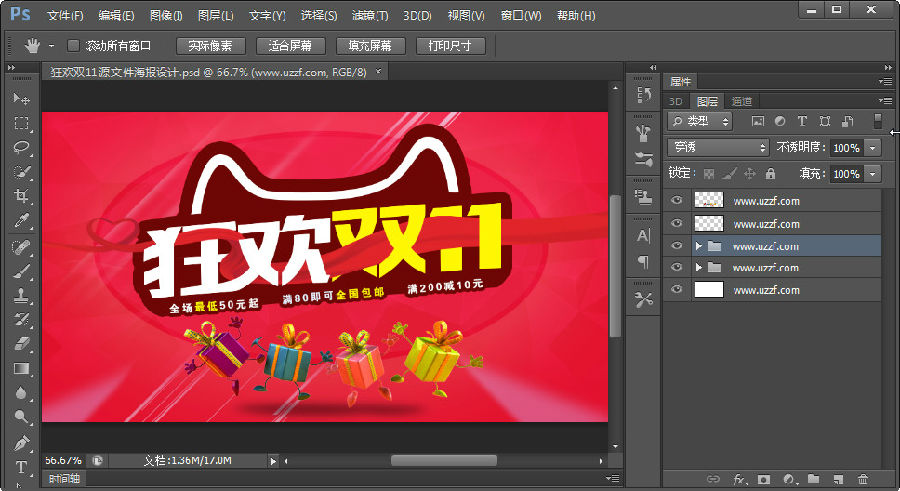
Task: Open the fill slider dropdown arrow
Action: pyautogui.click(x=872, y=173)
